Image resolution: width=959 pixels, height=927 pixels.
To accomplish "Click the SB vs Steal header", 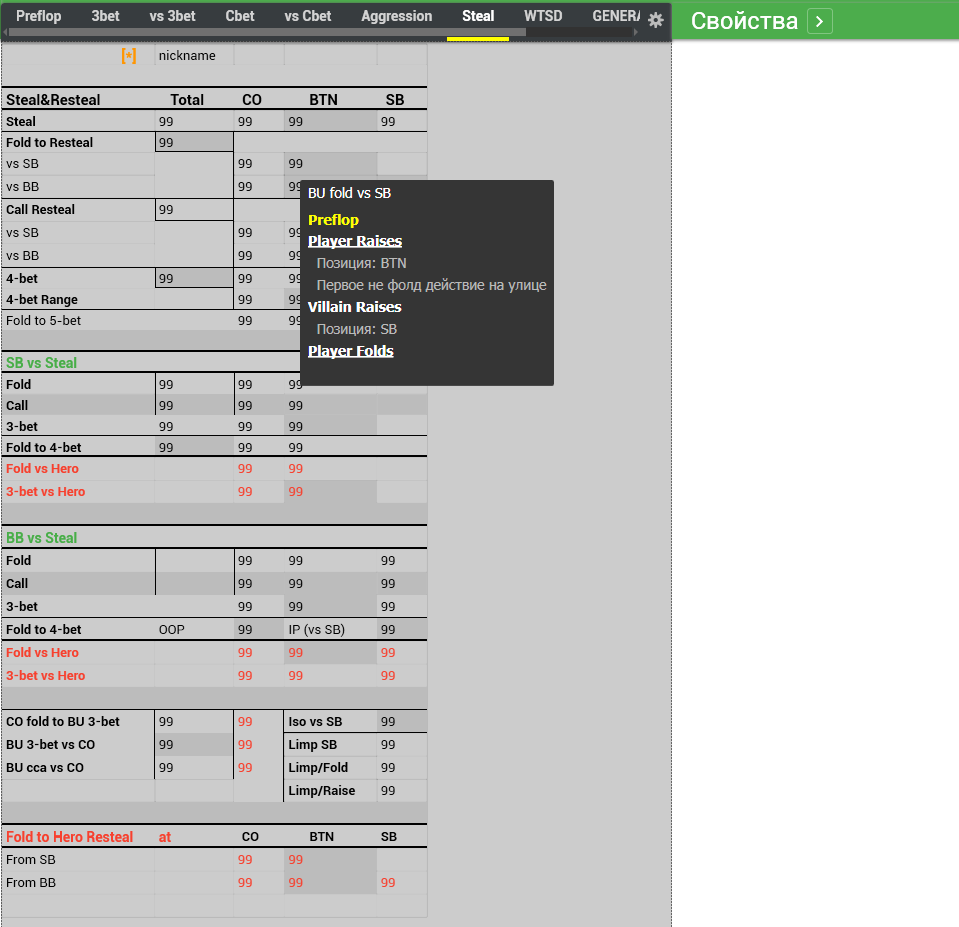I will 42,363.
